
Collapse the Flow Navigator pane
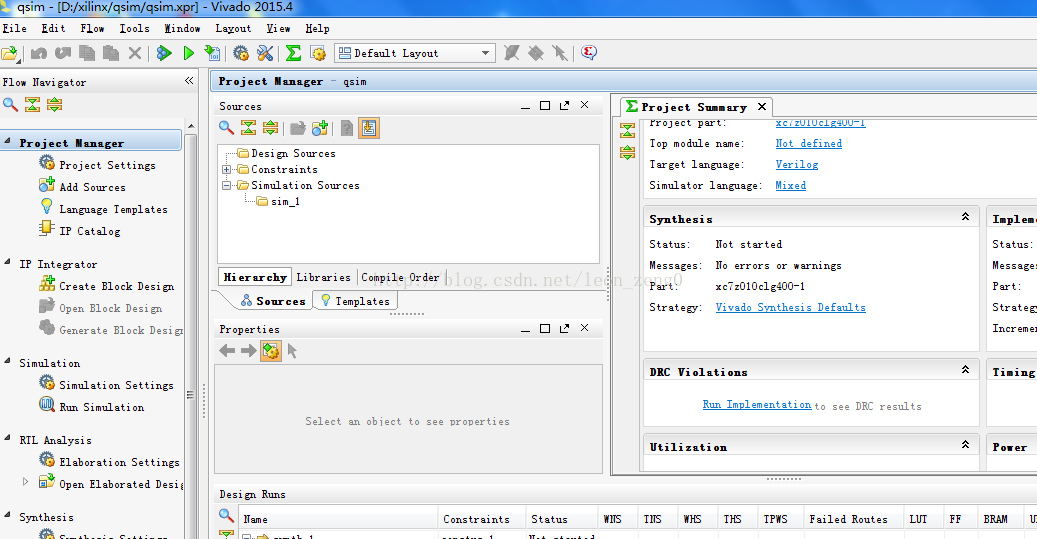click(189, 81)
